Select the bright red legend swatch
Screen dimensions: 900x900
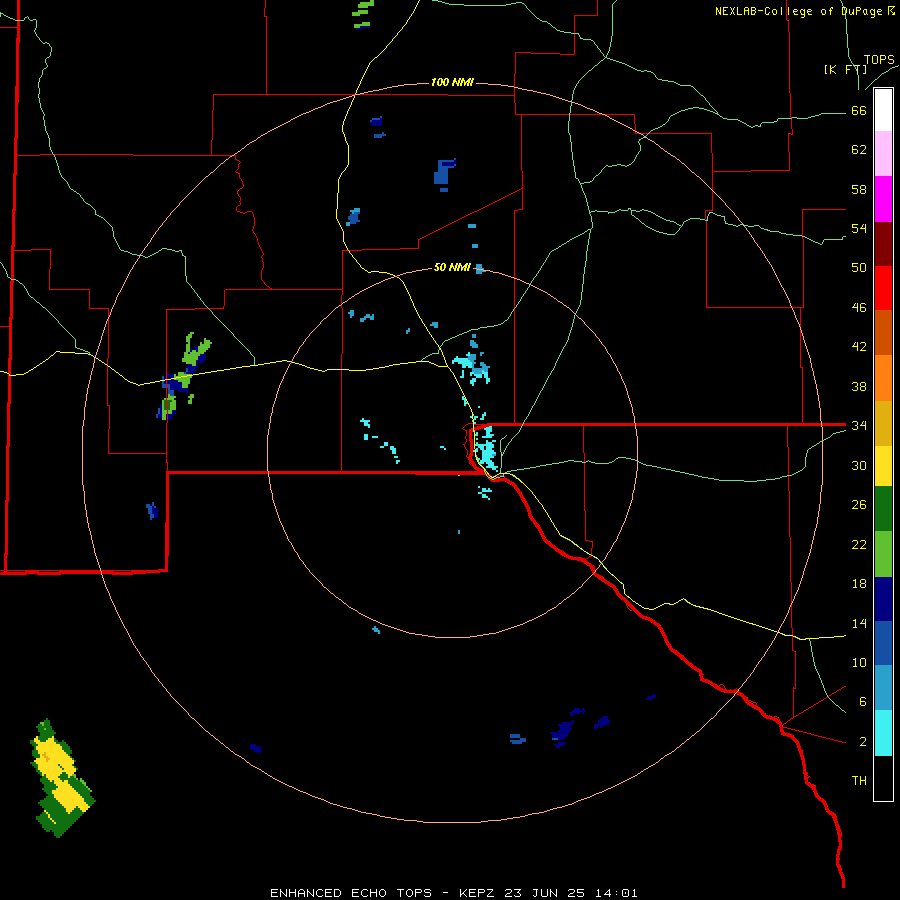(x=883, y=288)
